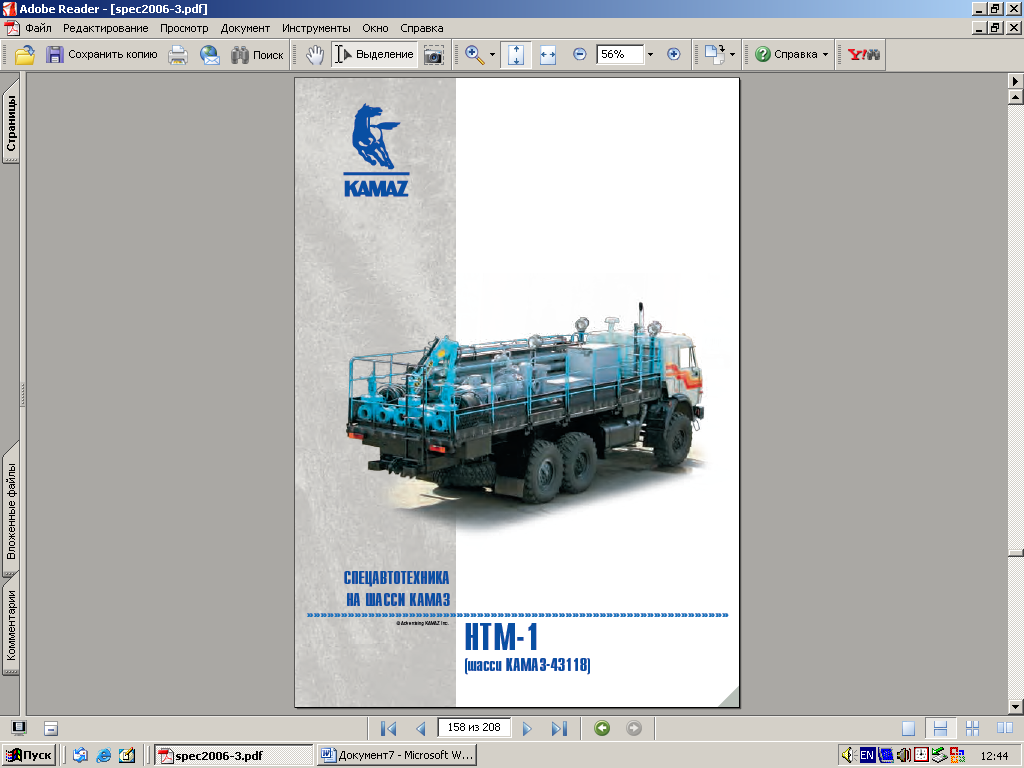
Task: Open the Окно menu
Action: [376, 28]
